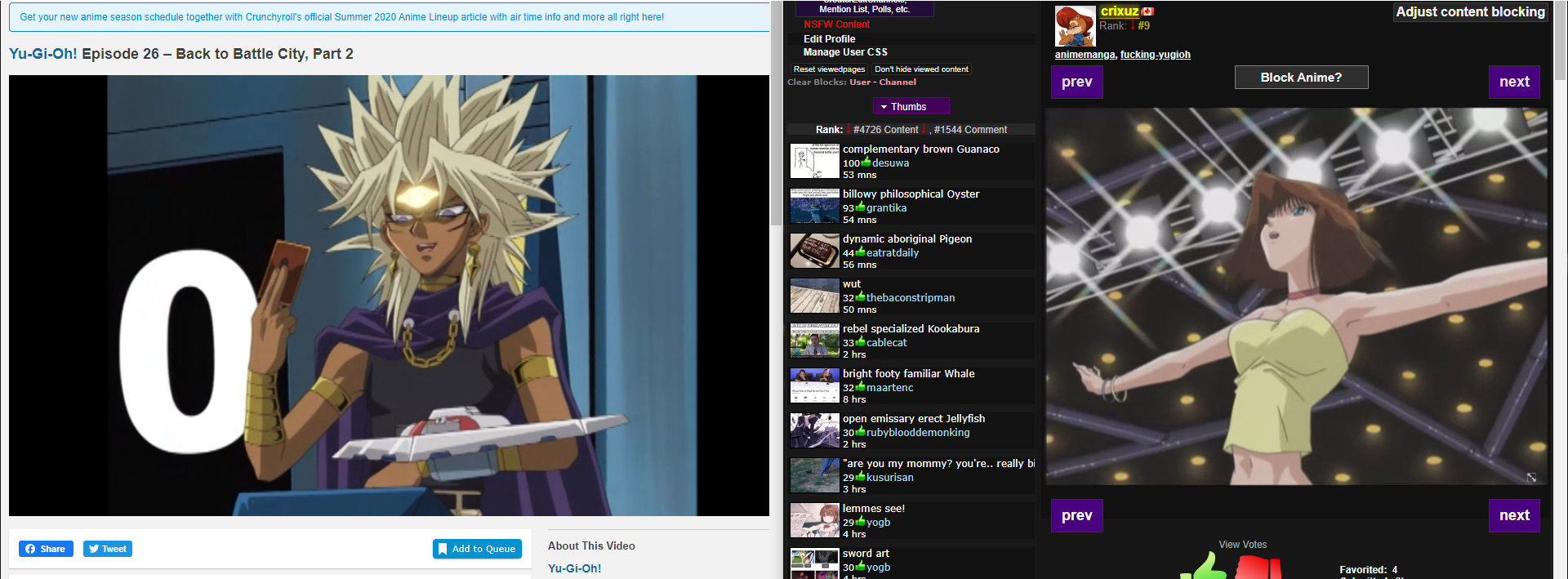Click the bottom next button under the image
1568x579 pixels.
pos(1514,515)
